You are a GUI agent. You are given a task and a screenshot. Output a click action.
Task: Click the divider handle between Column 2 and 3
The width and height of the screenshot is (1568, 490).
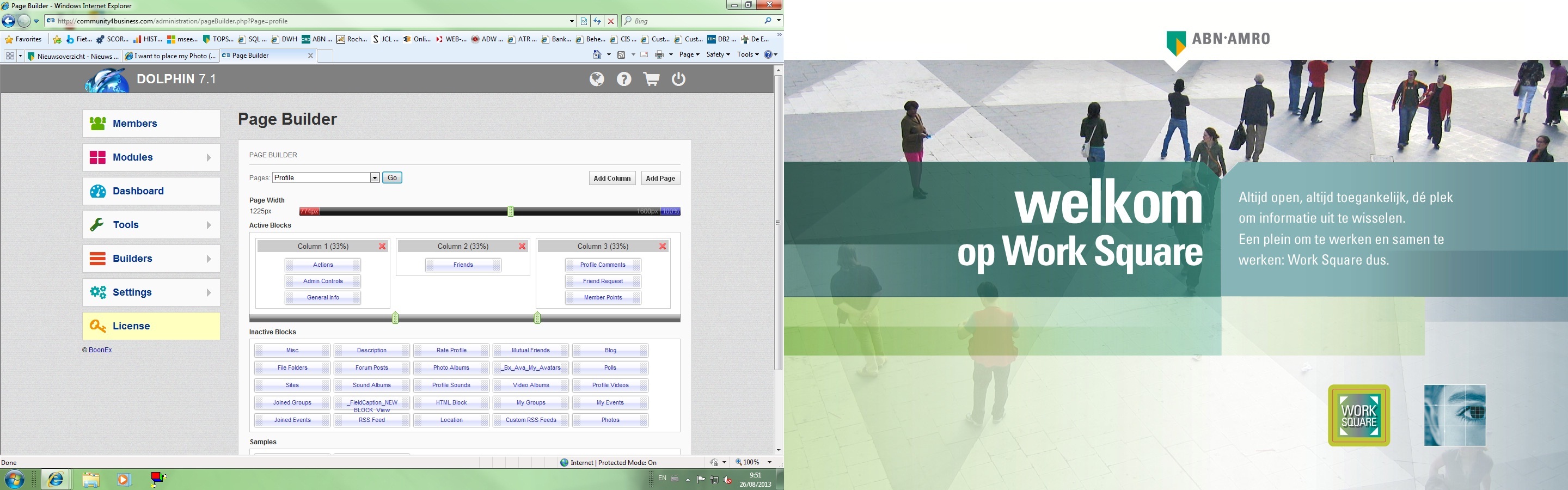(x=537, y=318)
